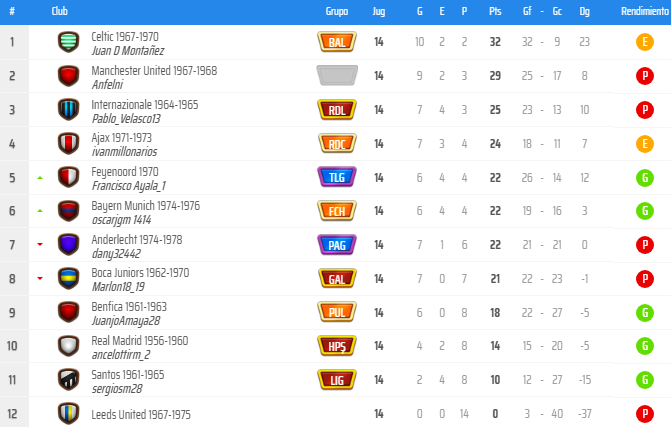Viewport: 671px width, 427px height.
Task: Open manager profile Juan D Montañez
Action: 128,51
